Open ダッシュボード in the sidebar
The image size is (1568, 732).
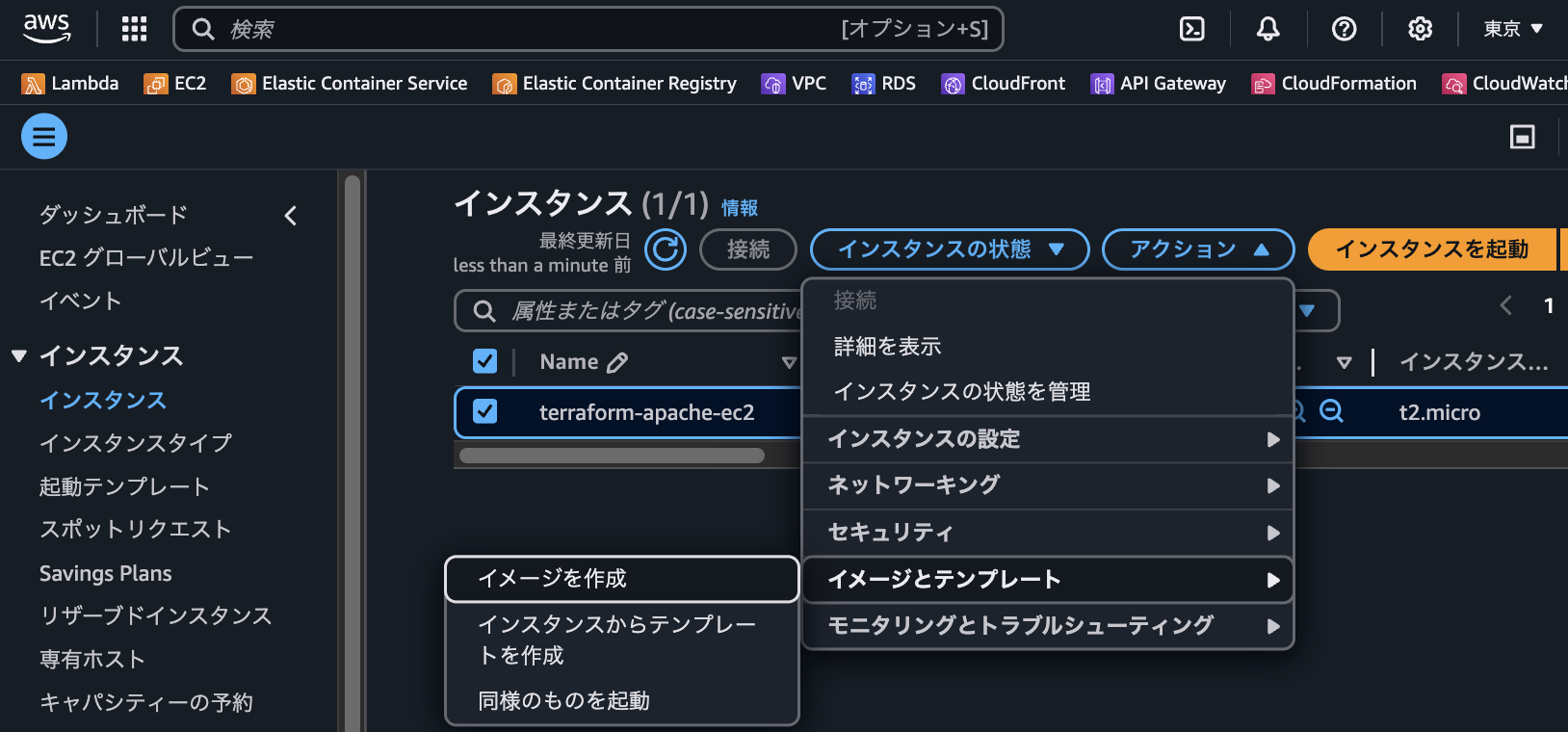click(114, 215)
